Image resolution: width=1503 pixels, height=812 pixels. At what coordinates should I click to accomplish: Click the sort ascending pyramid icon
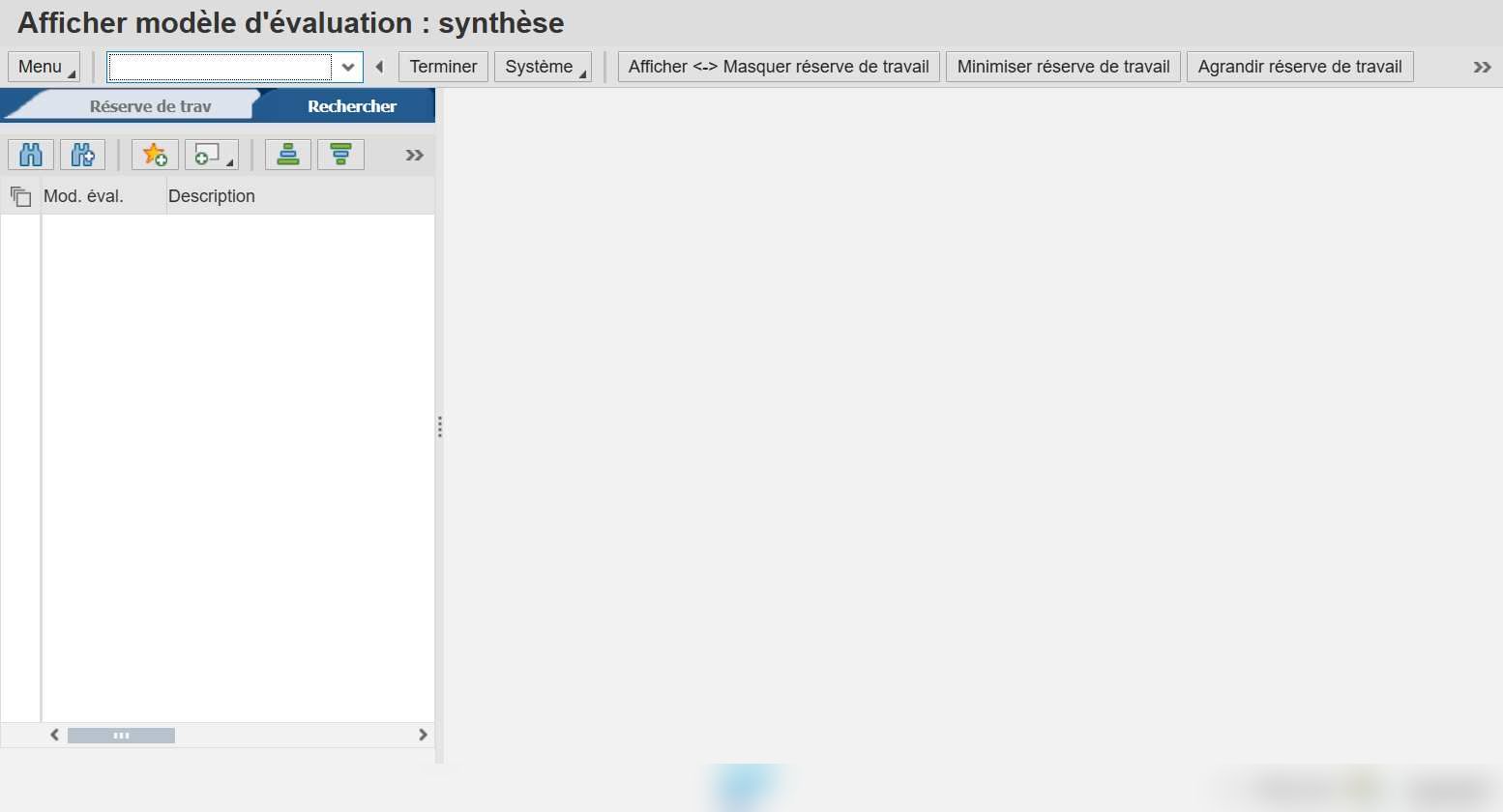tap(288, 155)
